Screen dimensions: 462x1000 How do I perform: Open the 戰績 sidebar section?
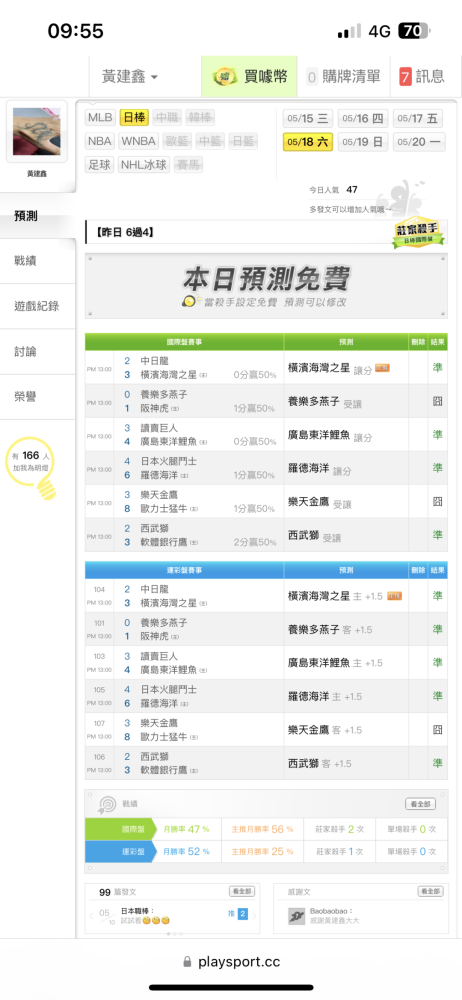38,261
